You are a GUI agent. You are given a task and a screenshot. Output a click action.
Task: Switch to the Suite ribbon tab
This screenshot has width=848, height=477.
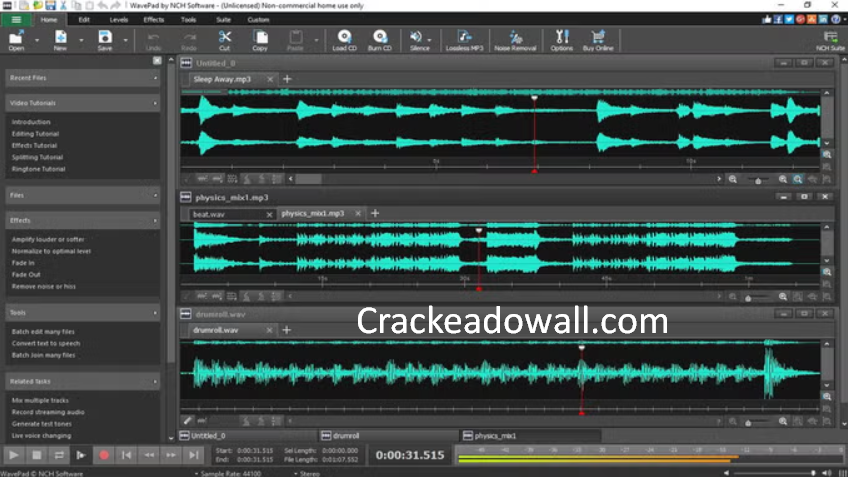[x=223, y=19]
